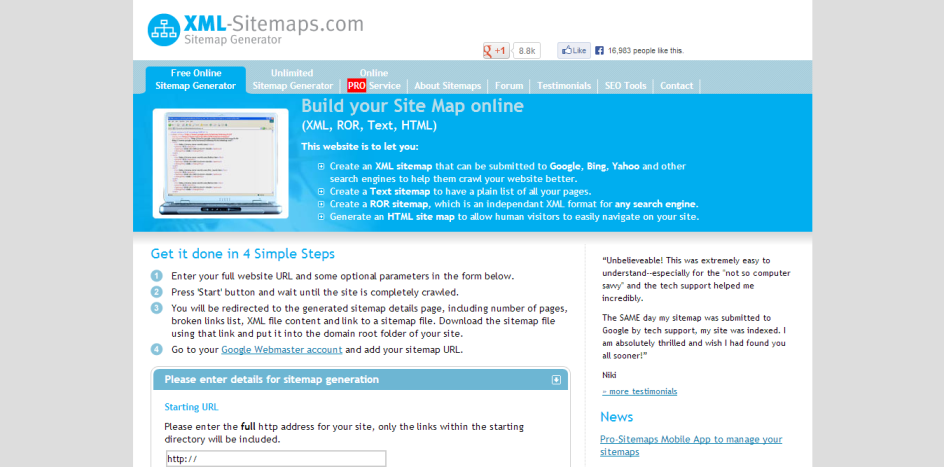Screen dimensions: 944x467
Task: Open Pro-Sitemaps Mobile App news link
Action: pyautogui.click(x=691, y=445)
